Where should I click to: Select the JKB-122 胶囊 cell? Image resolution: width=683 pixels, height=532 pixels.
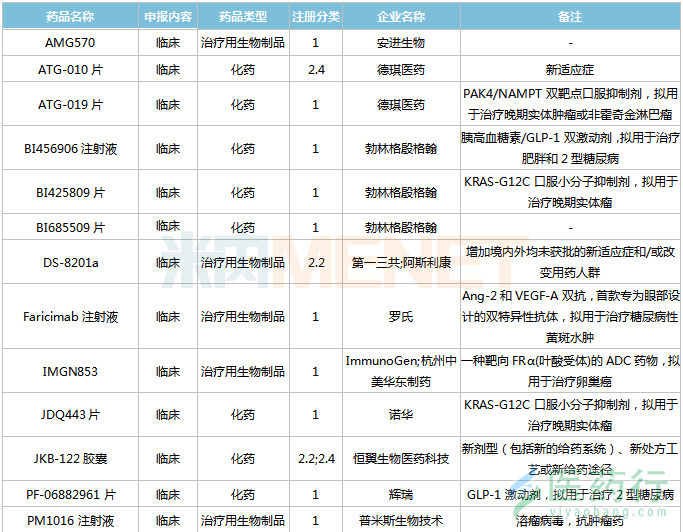click(x=70, y=458)
